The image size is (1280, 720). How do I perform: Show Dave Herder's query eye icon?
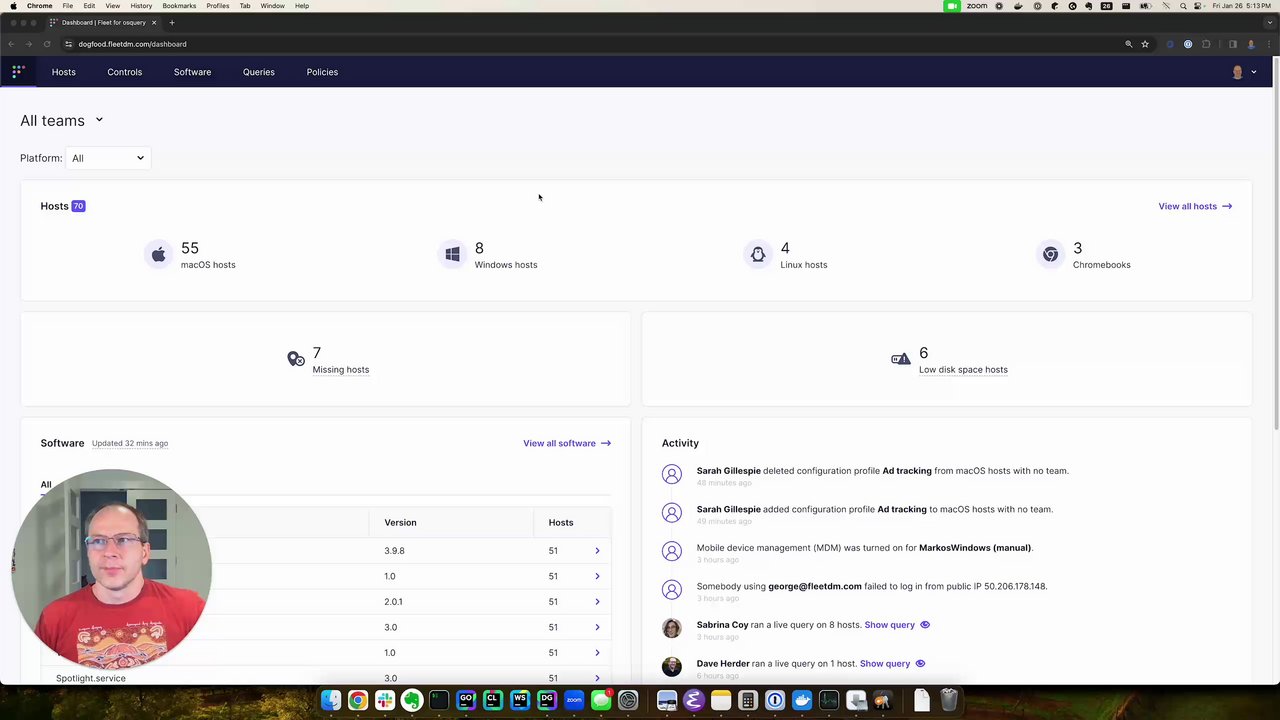pos(920,664)
